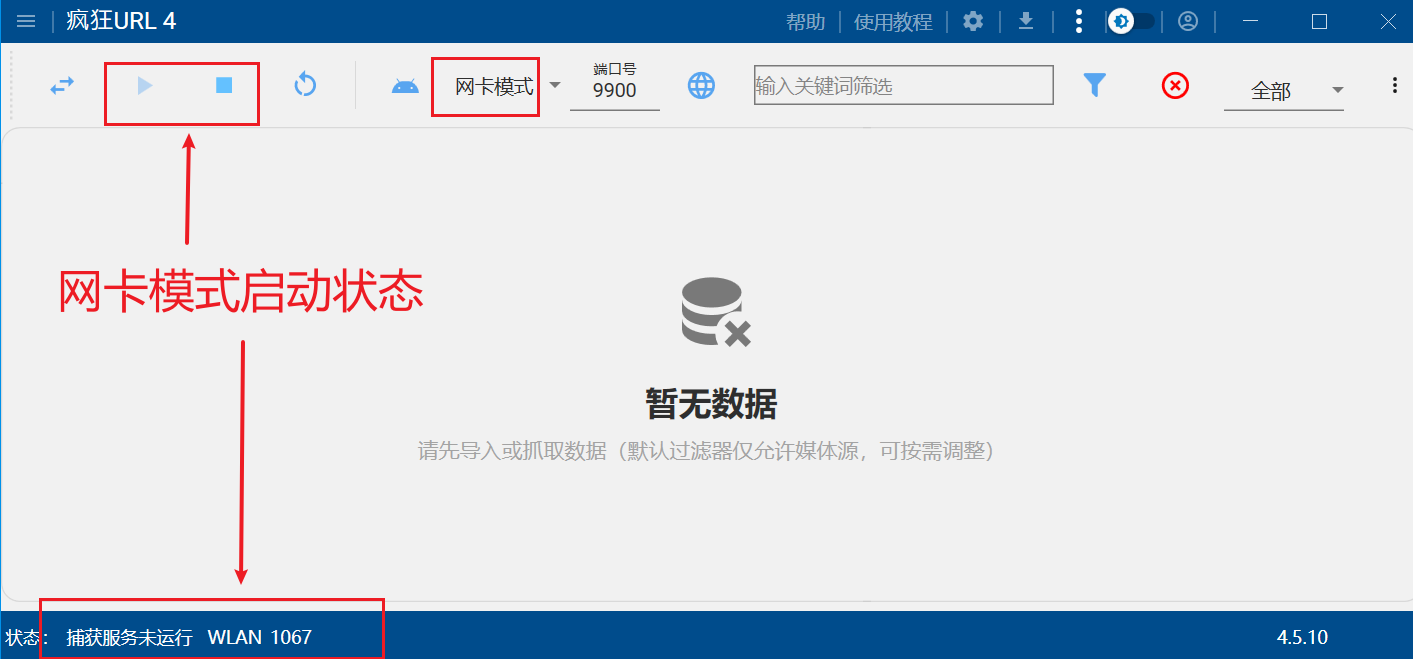Open the 帮助 help menu
The image size is (1413, 659).
(806, 22)
